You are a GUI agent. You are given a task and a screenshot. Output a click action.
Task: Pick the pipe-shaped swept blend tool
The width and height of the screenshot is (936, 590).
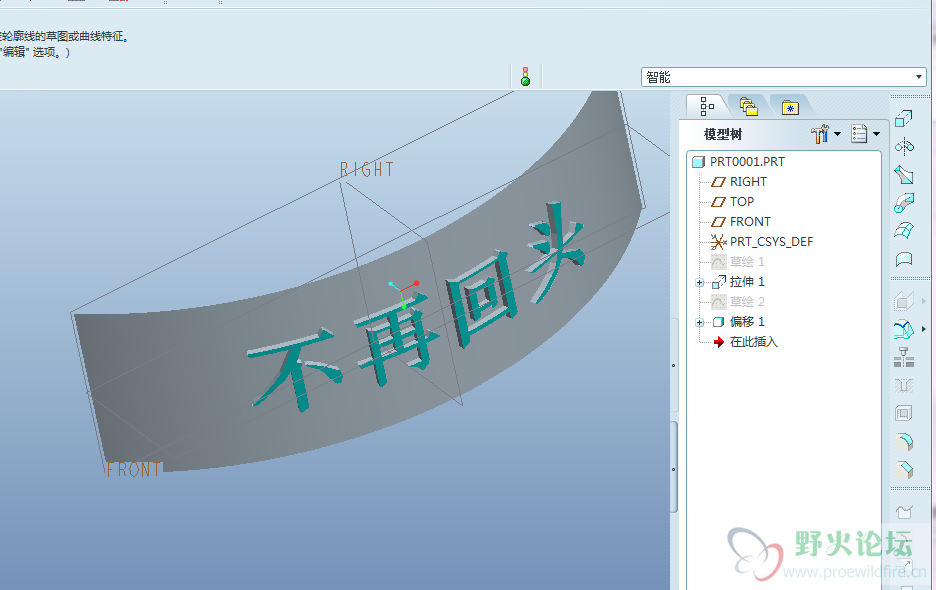point(904,202)
